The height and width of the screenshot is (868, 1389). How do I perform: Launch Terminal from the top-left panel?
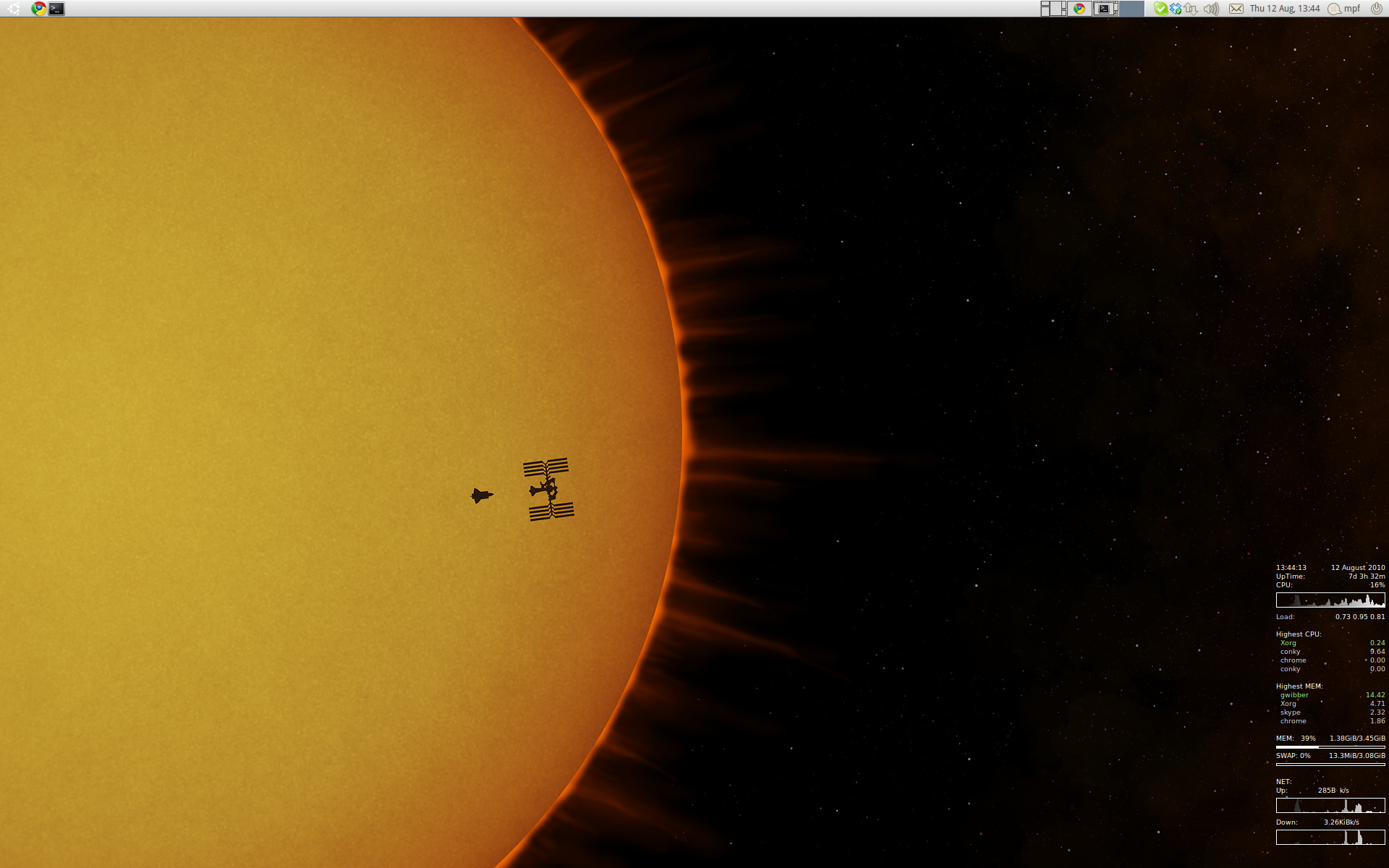57,9
